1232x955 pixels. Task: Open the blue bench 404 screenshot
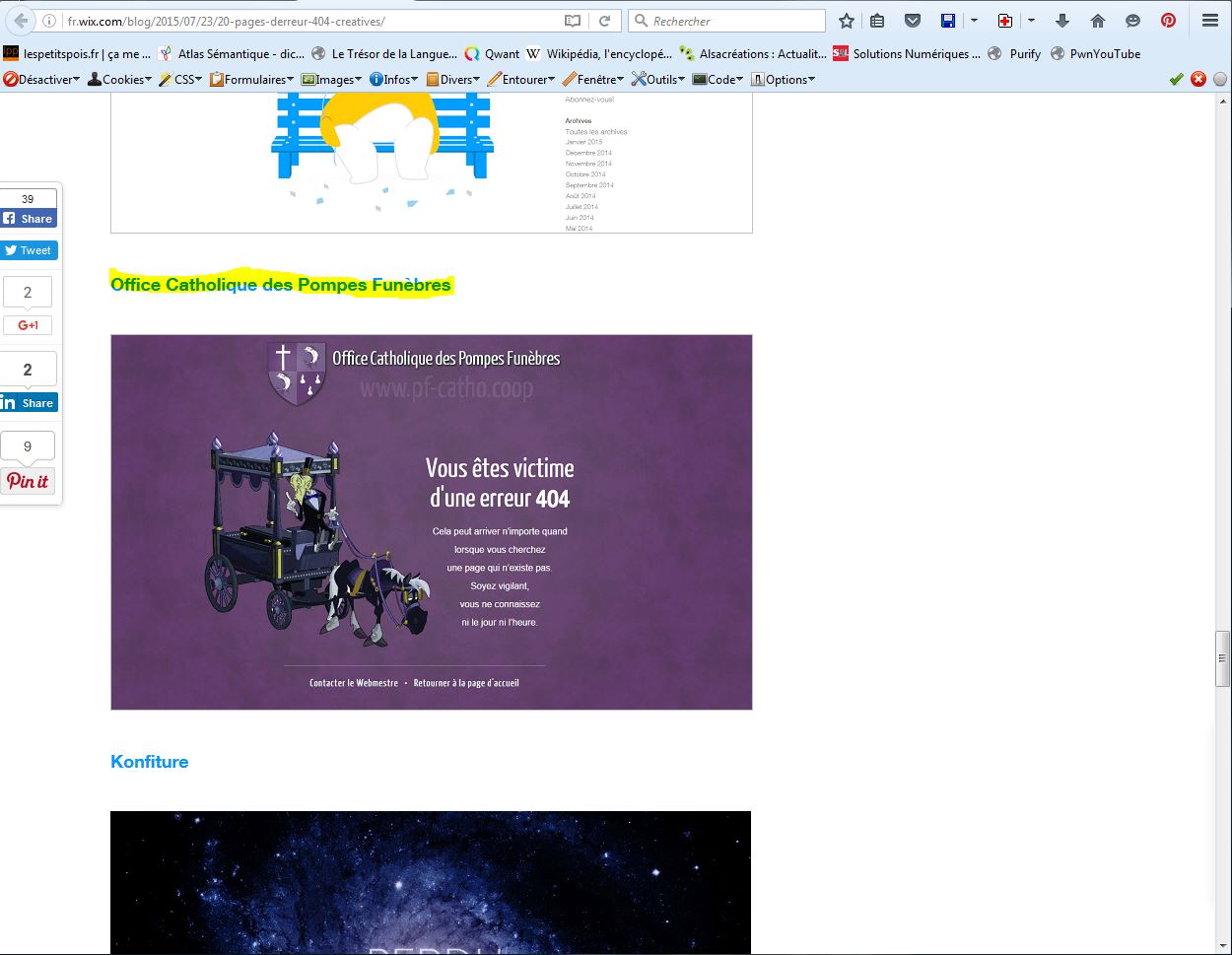click(432, 164)
